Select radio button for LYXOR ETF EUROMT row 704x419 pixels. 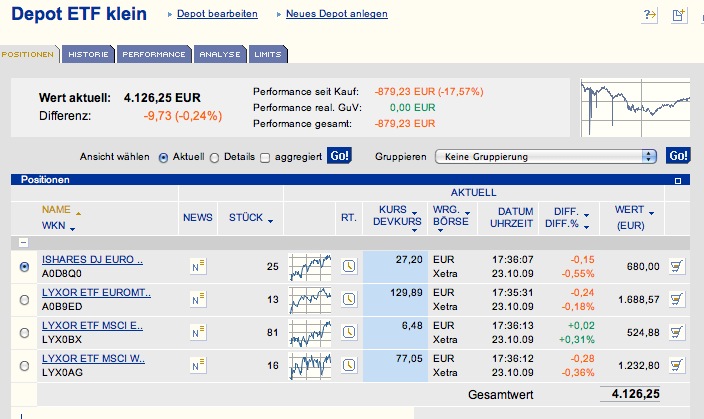[x=25, y=300]
